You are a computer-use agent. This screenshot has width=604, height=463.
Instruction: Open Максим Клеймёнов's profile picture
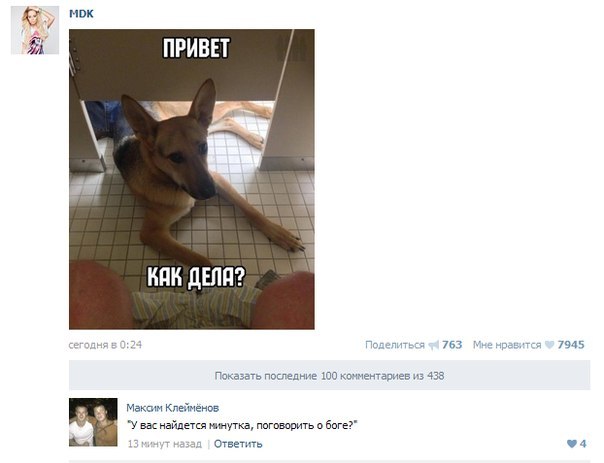[x=93, y=422]
